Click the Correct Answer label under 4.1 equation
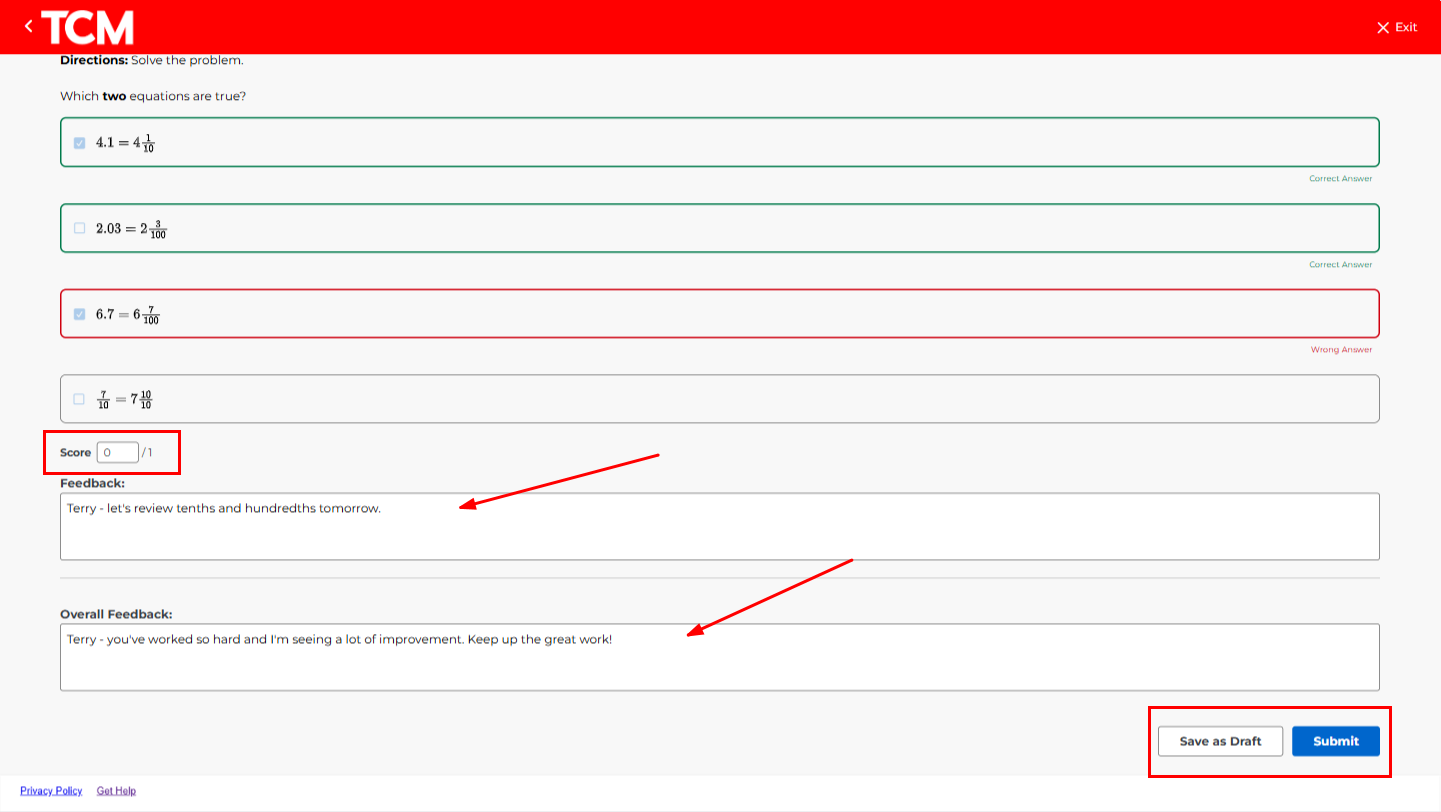 pyautogui.click(x=1340, y=179)
